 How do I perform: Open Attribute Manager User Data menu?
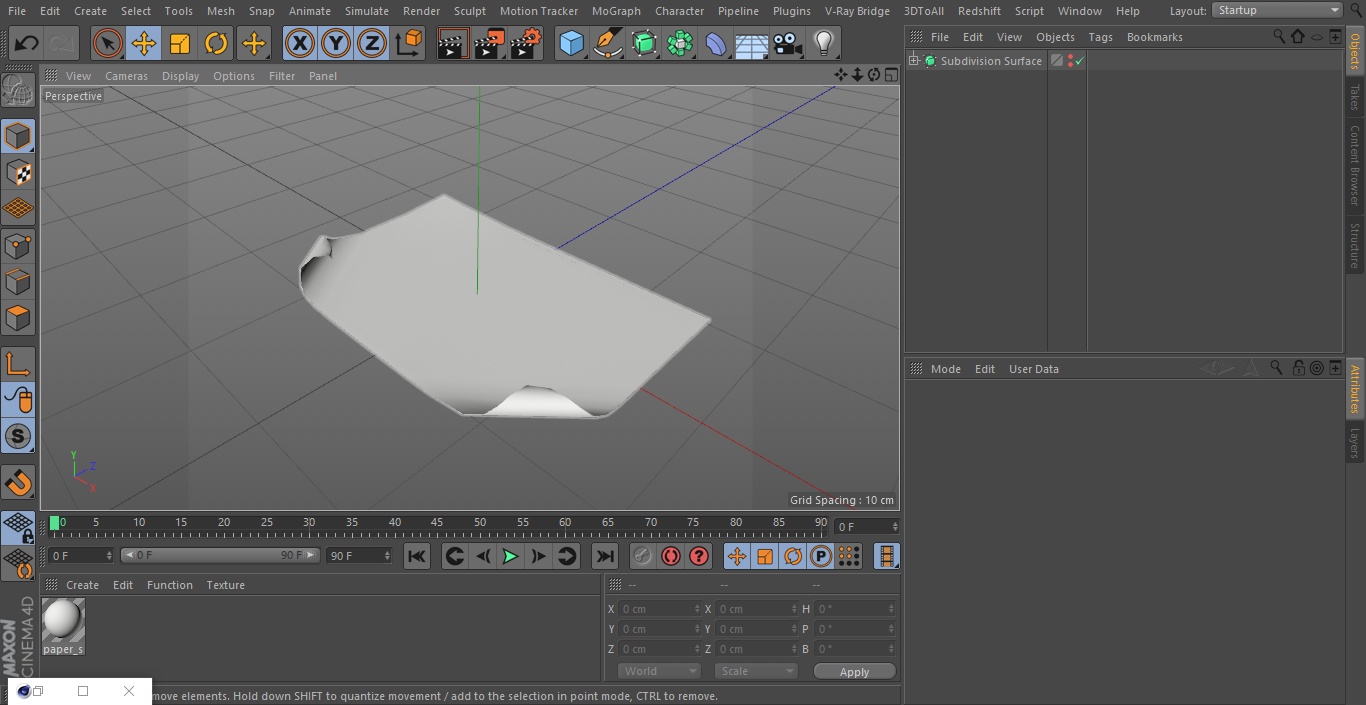pyautogui.click(x=1033, y=369)
